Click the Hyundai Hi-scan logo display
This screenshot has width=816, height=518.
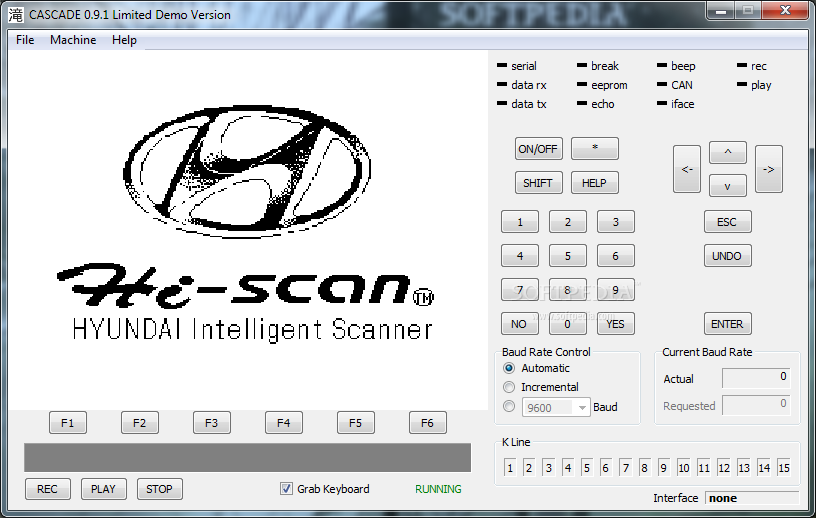pos(248,229)
